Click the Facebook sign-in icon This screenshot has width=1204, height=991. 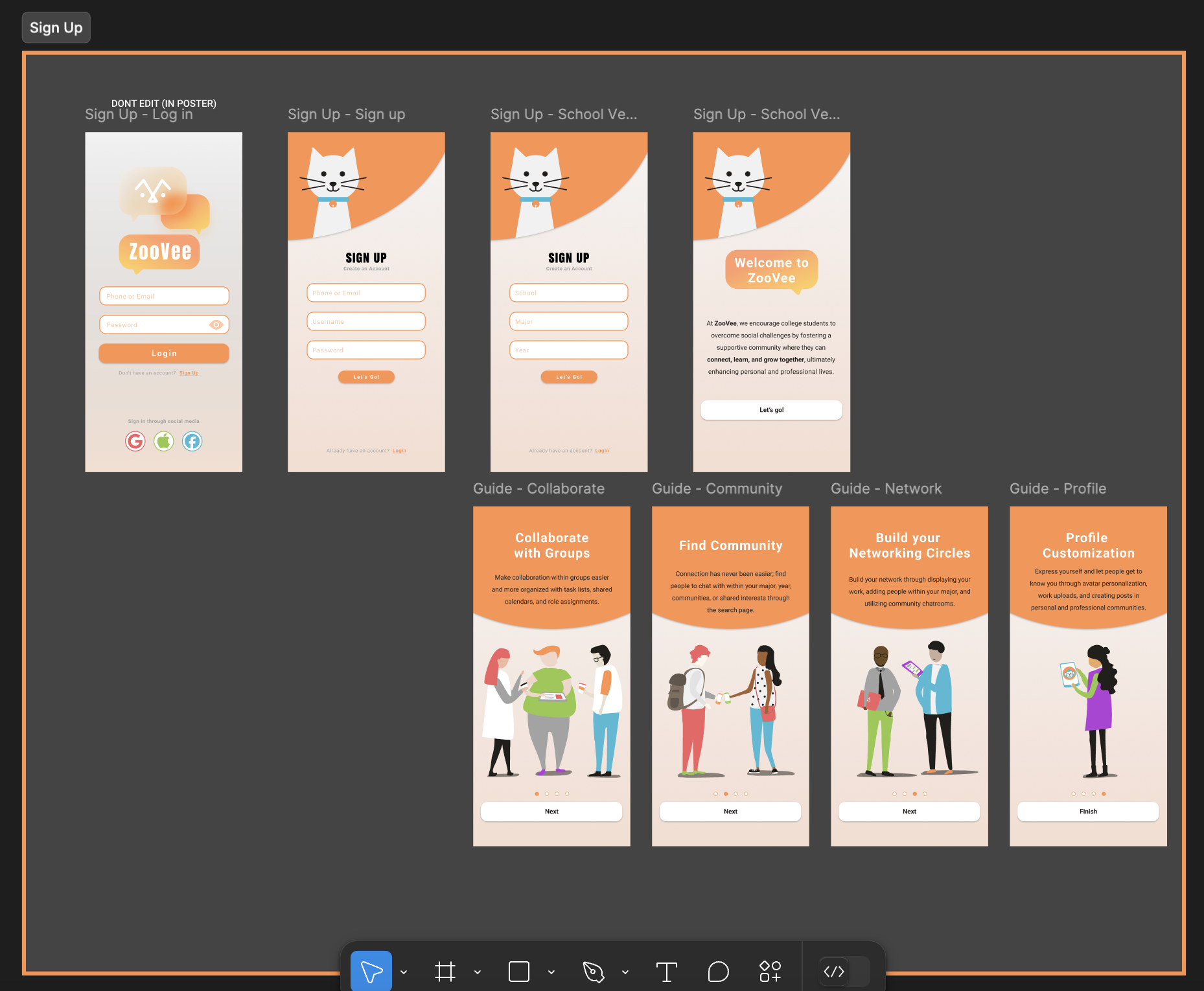[x=192, y=441]
